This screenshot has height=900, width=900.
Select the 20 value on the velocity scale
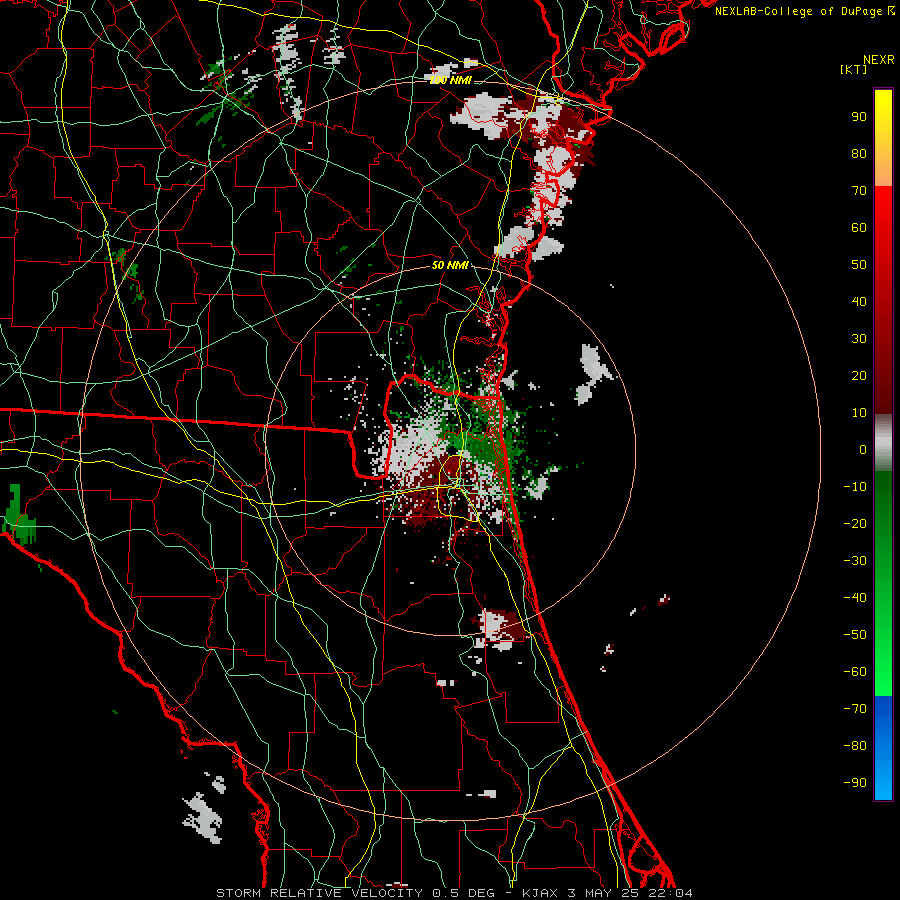point(859,376)
